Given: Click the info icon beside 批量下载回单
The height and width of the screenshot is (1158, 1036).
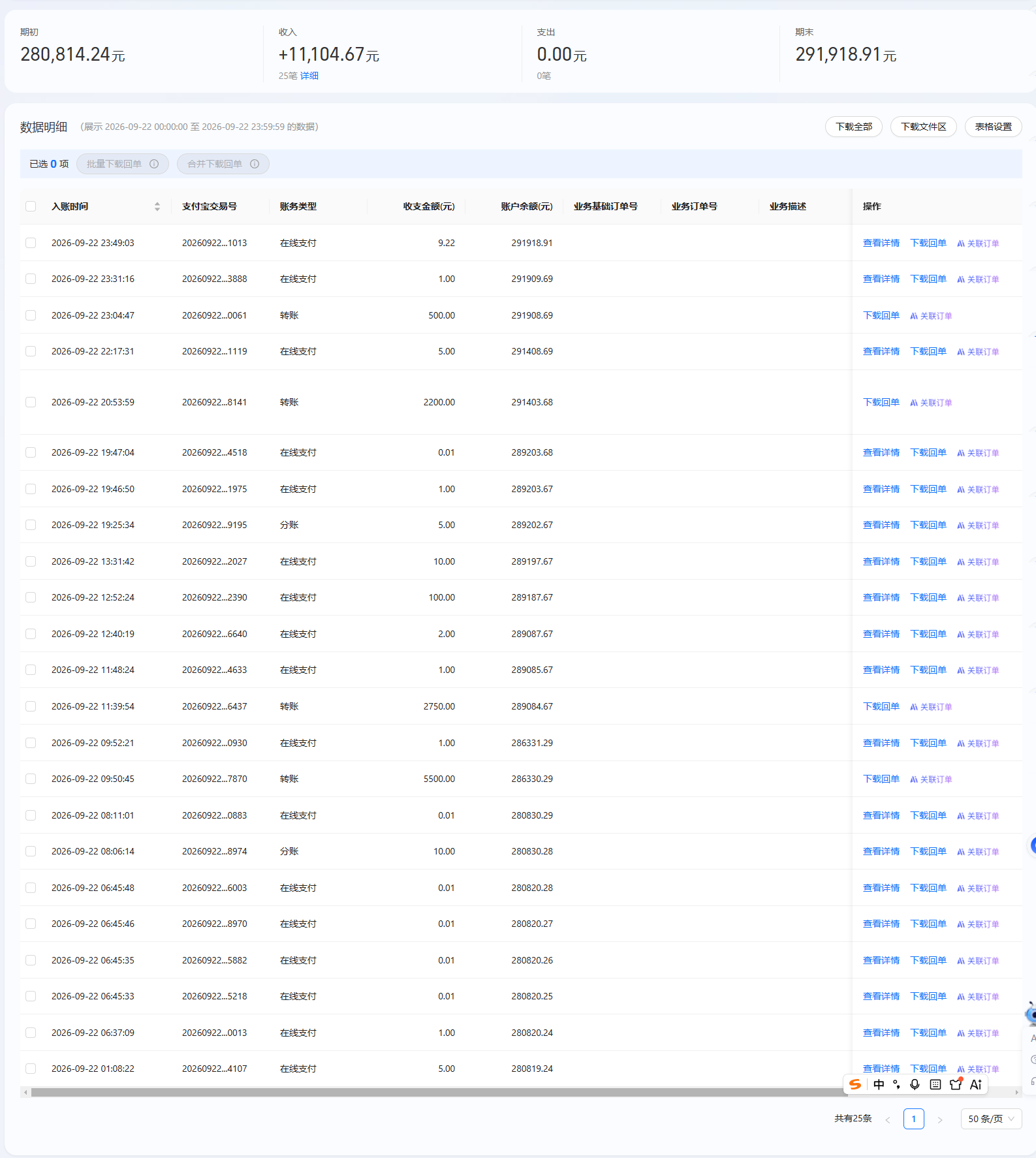Looking at the screenshot, I should 154,164.
